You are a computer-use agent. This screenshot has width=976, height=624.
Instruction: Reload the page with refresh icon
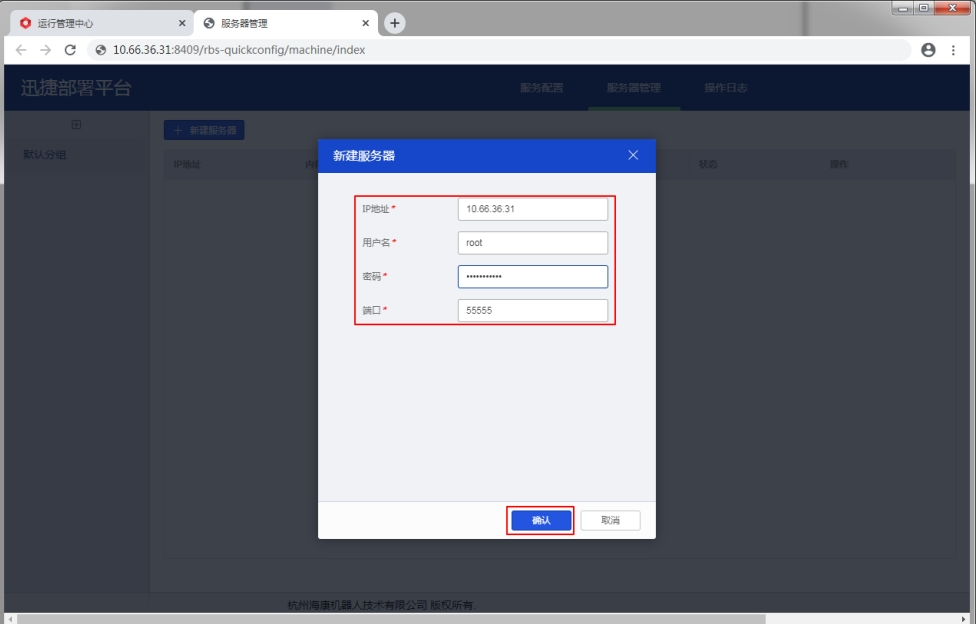coord(70,50)
